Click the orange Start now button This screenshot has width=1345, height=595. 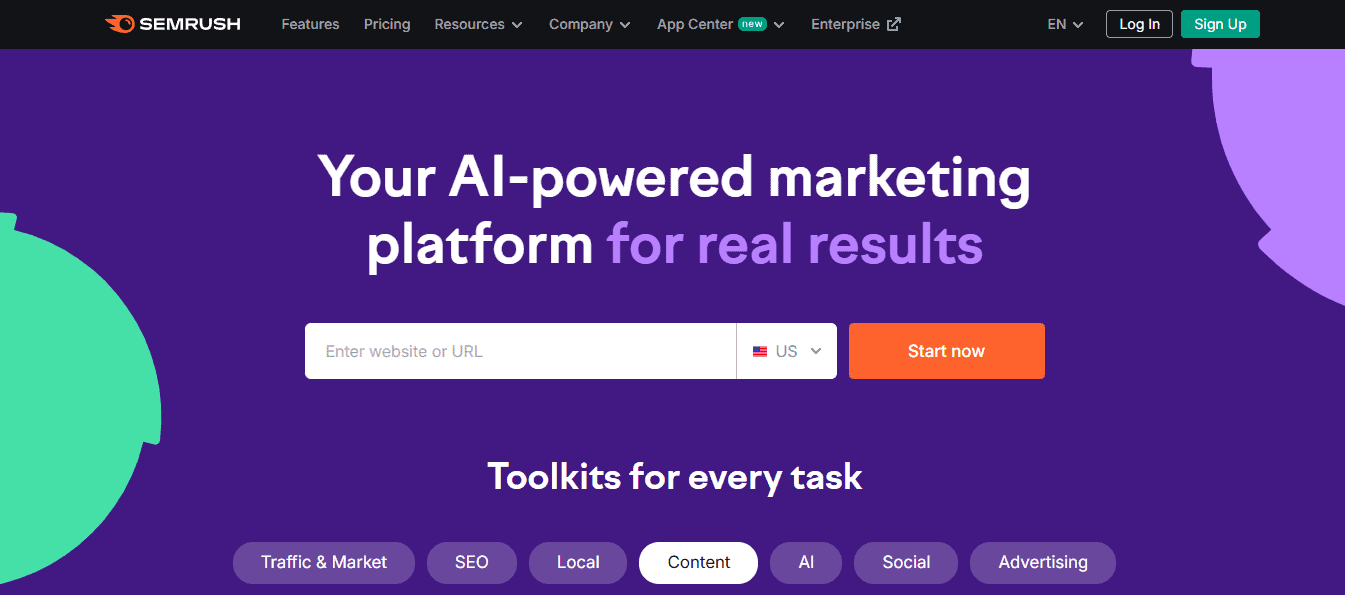click(x=947, y=351)
